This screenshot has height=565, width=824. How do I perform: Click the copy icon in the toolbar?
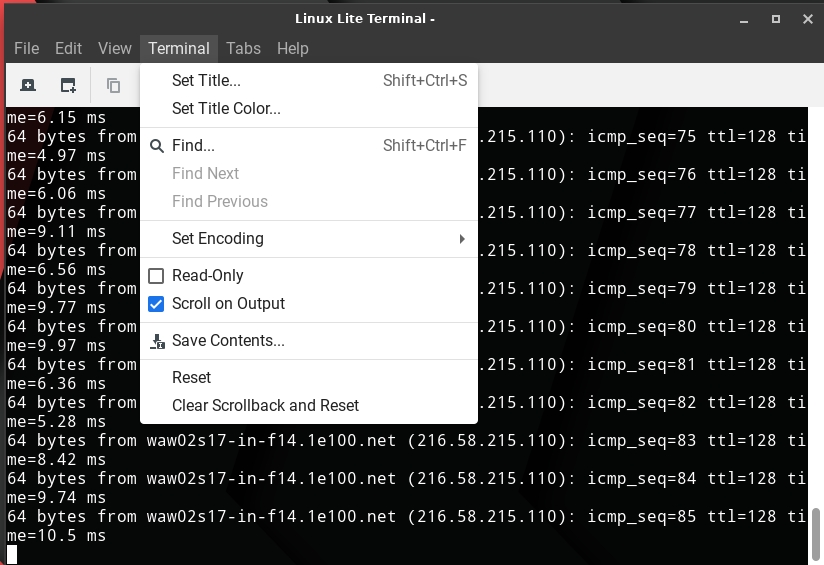[x=113, y=86]
